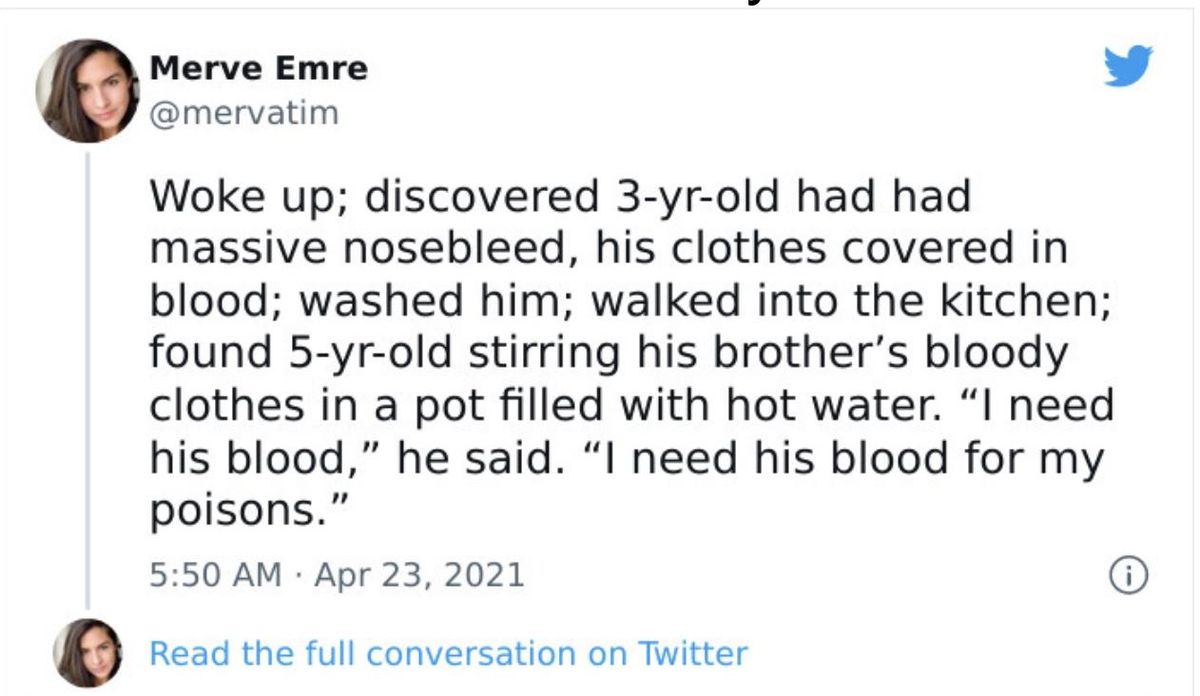
Task: Visit the @mervatim handle
Action: 244,114
